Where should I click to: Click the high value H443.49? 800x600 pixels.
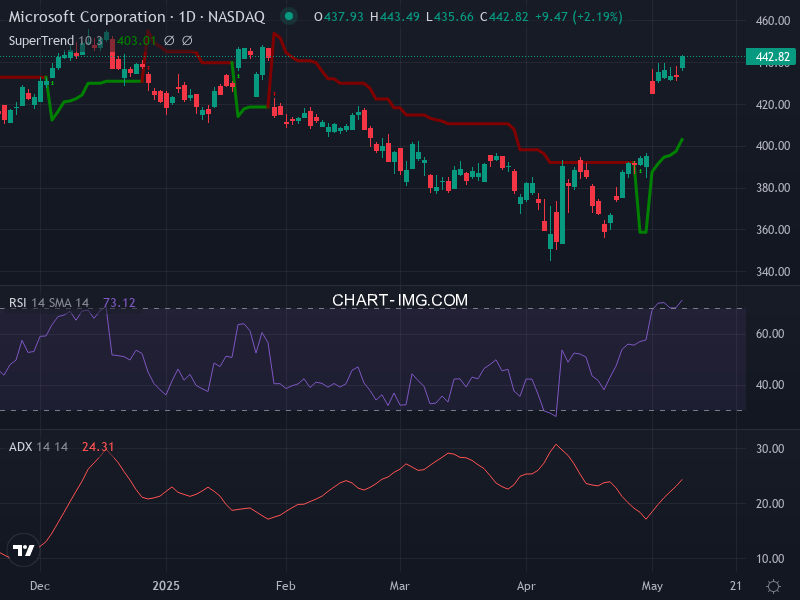pos(395,17)
